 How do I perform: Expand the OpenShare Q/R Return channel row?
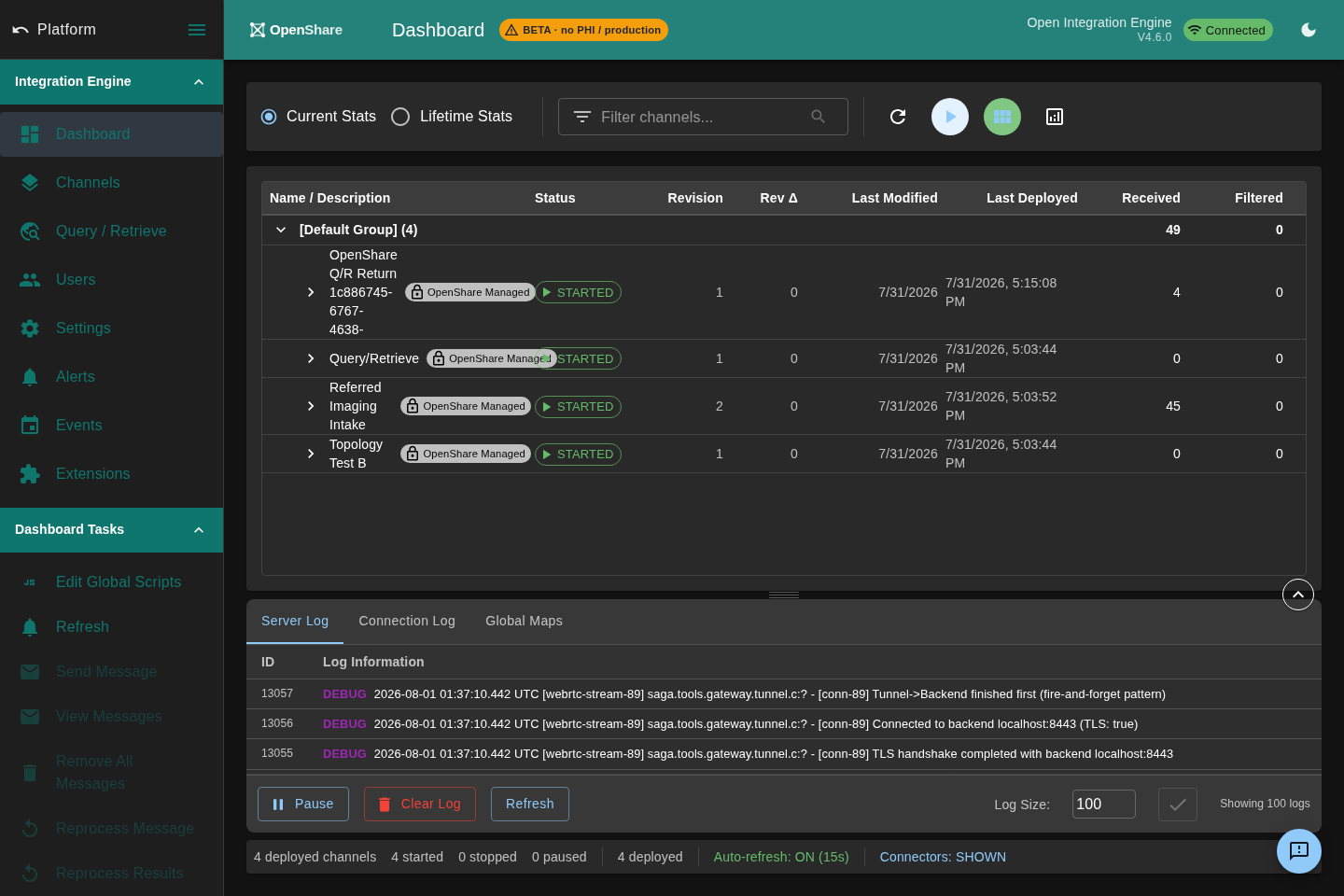(x=311, y=292)
